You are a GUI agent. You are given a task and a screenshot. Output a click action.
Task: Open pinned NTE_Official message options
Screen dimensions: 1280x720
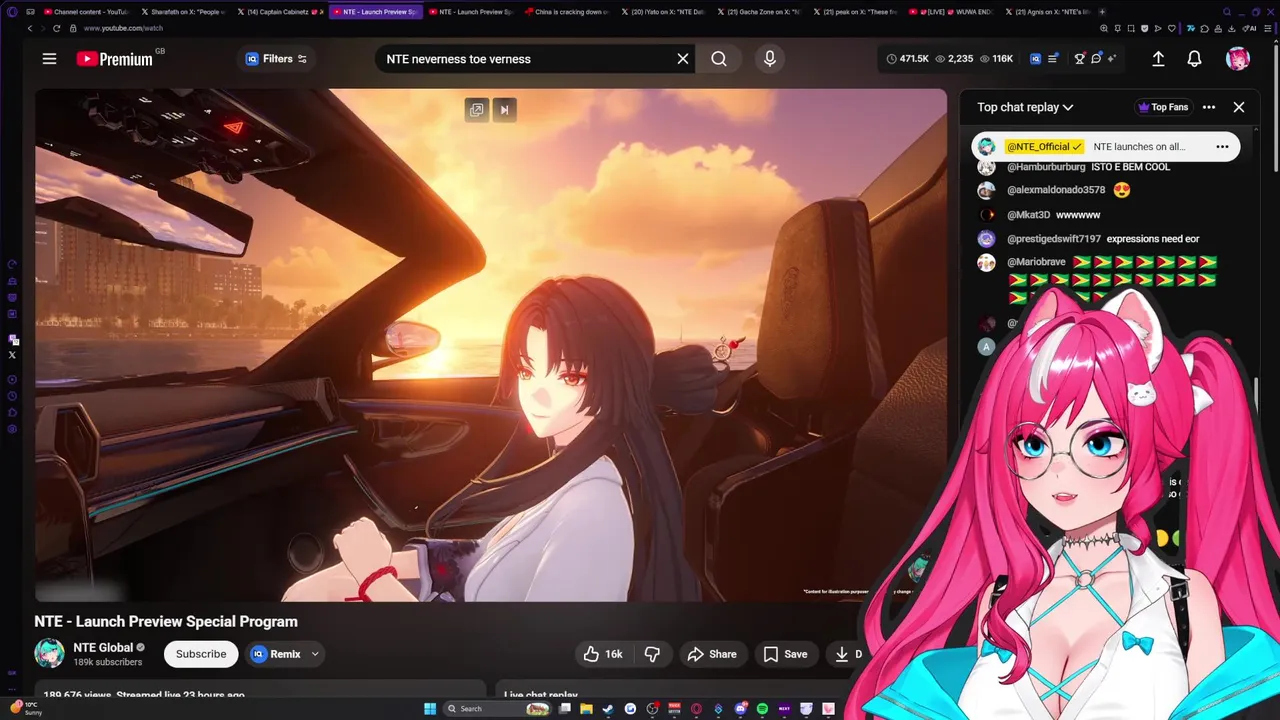tap(1222, 146)
